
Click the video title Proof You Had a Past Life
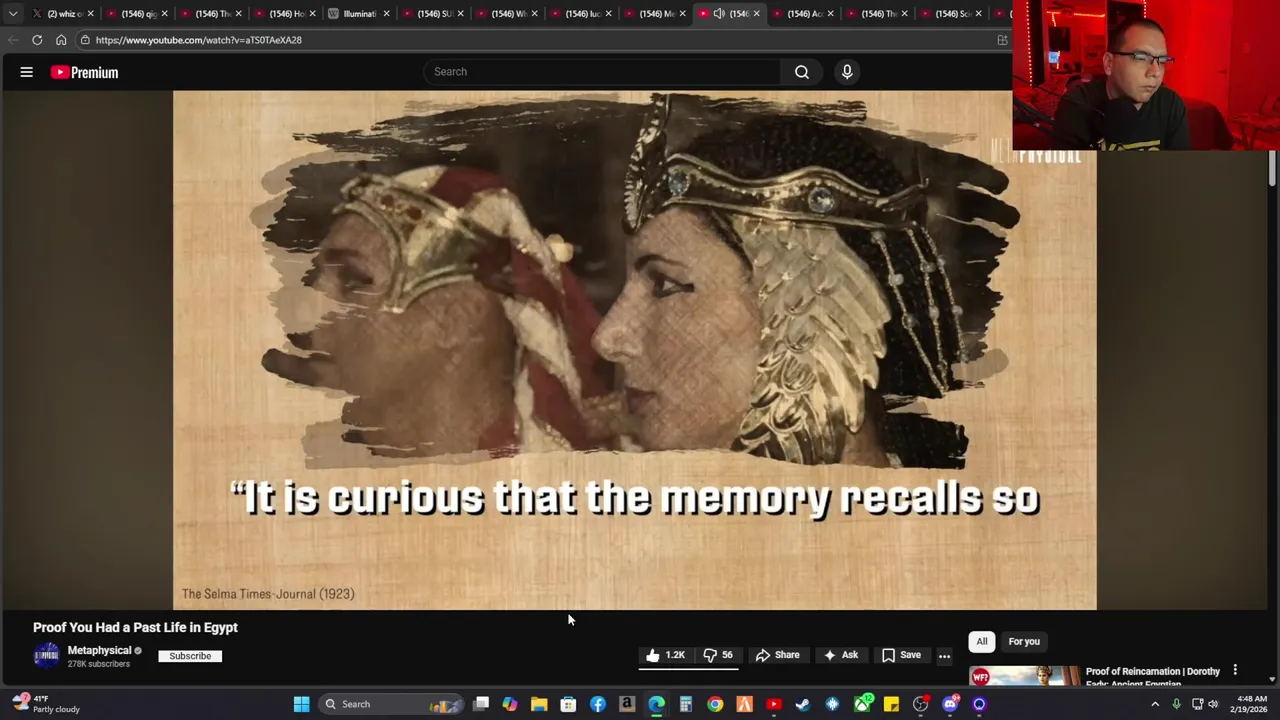135,627
